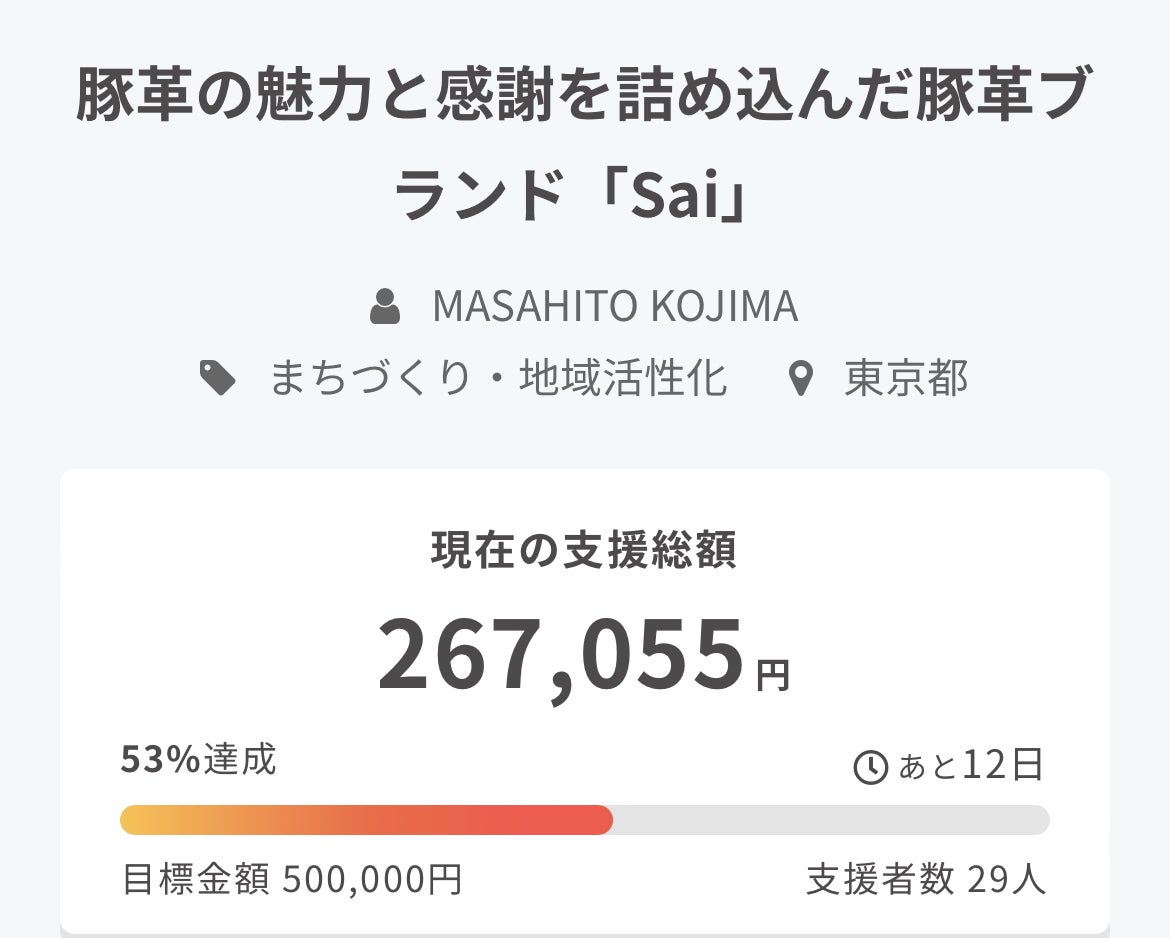Image resolution: width=1170 pixels, height=938 pixels.
Task: Click the 53% percentage number
Action: 160,760
